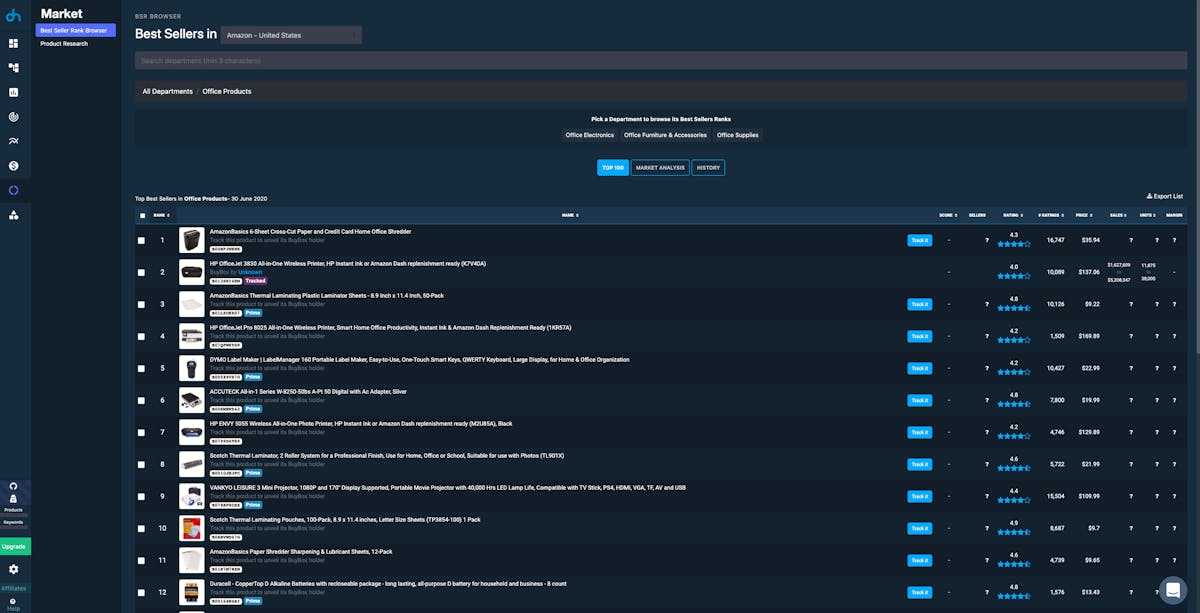Click the search department input field

coord(661,61)
